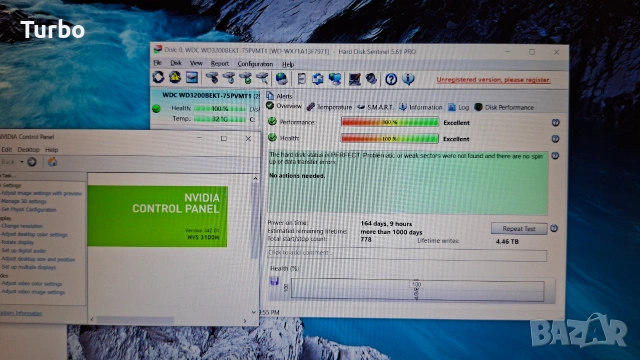
Task: Open the Report menu in Hard Disk Sentinel
Action: [x=220, y=64]
